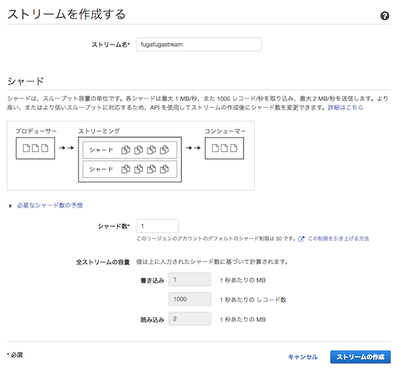410x370 pixels.
Task: Click the ストリーミング label in the diagram
Action: click(99, 131)
